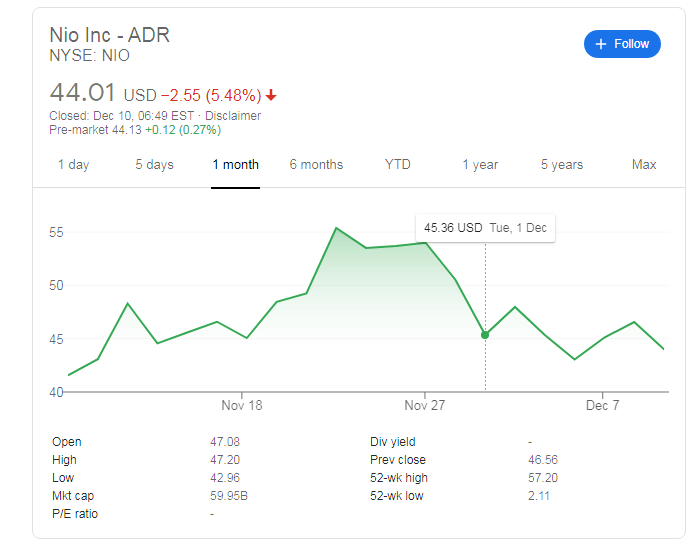Click the 55 y-axis label
The width and height of the screenshot is (694, 548).
pyautogui.click(x=56, y=232)
